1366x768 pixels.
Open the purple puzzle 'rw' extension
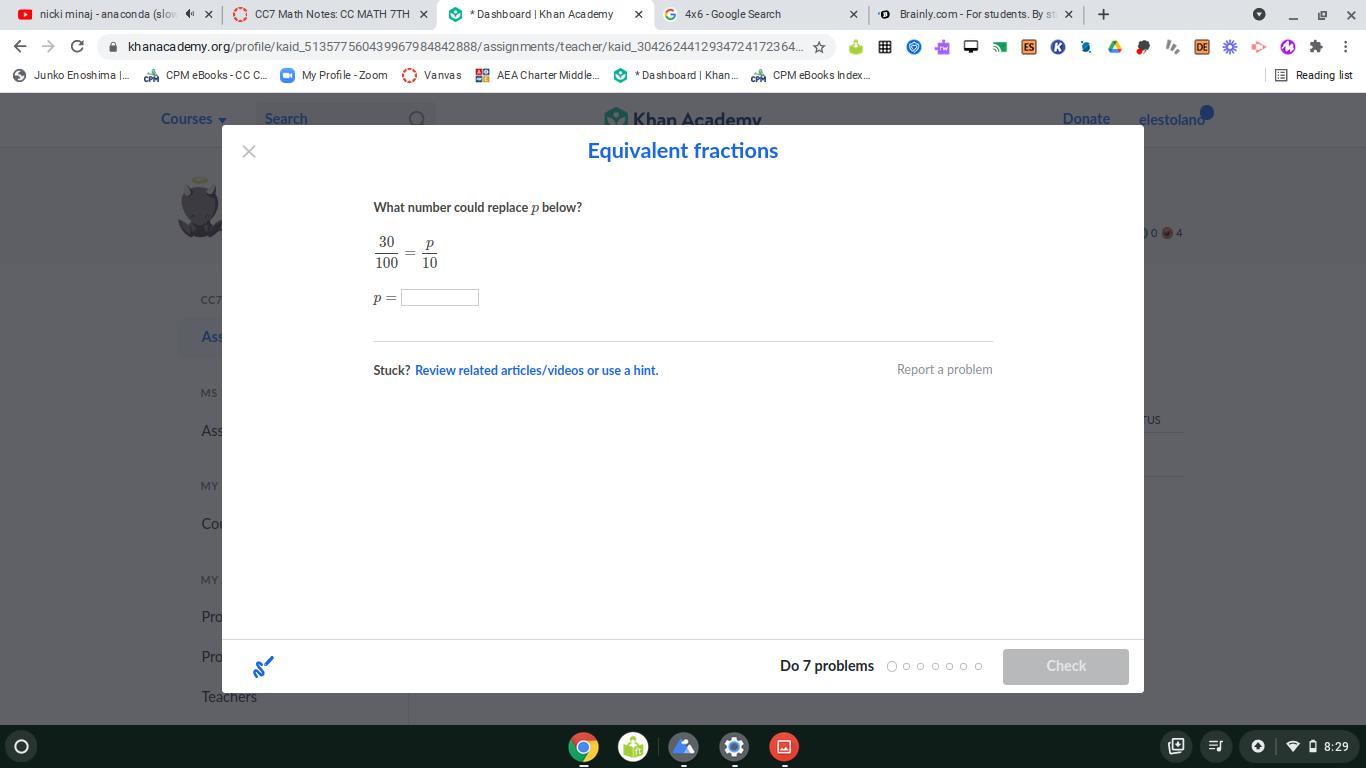click(942, 47)
